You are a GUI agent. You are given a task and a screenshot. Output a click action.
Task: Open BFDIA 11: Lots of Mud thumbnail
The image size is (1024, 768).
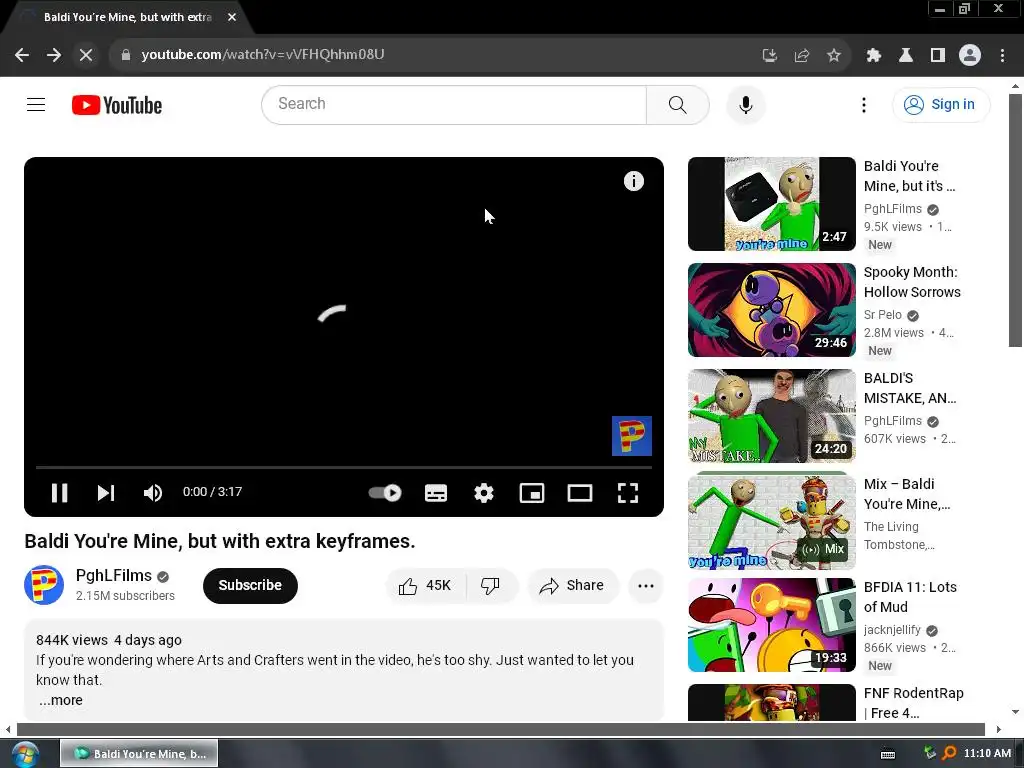tap(771, 625)
